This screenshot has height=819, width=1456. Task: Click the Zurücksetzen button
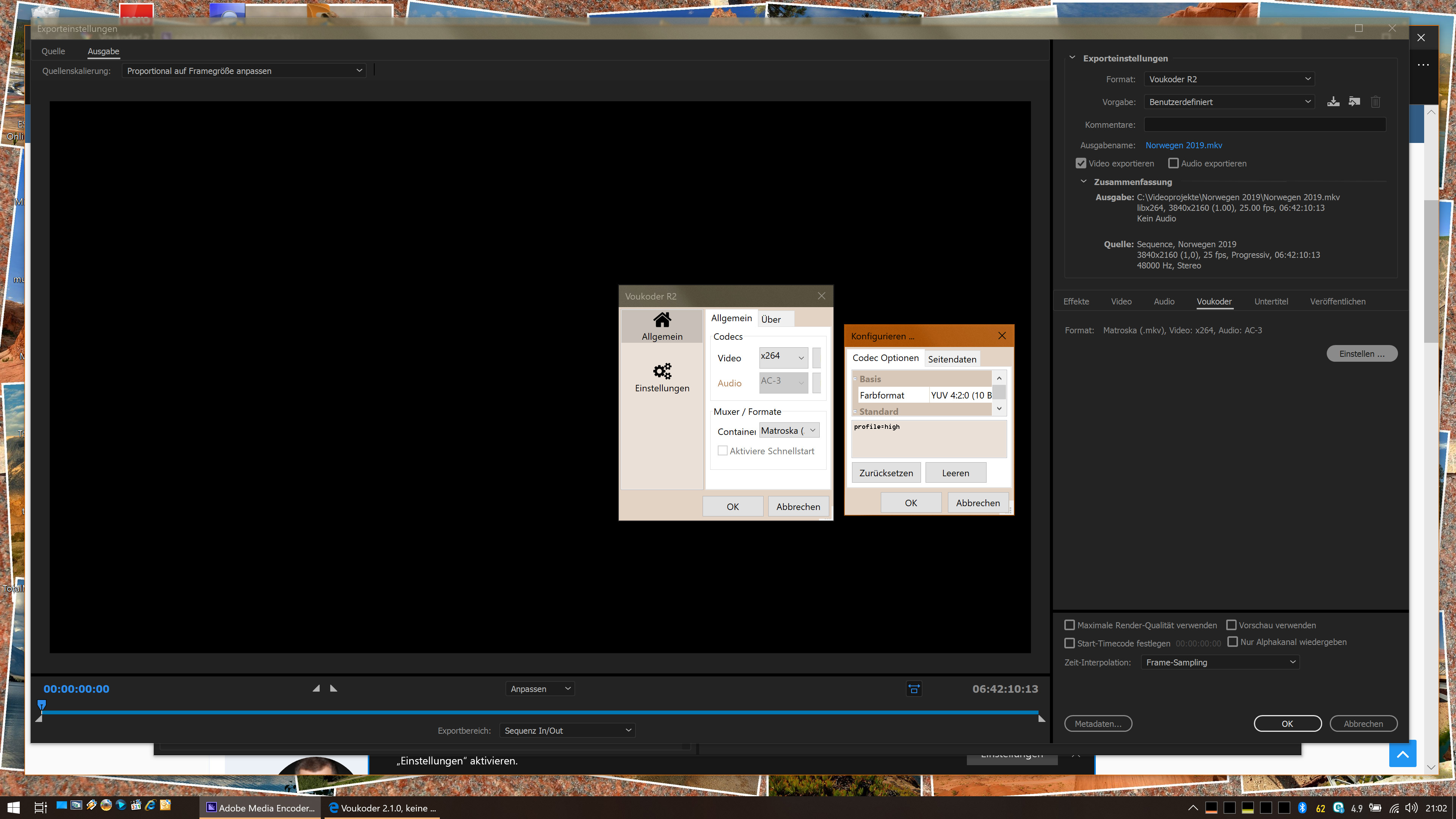pyautogui.click(x=886, y=473)
